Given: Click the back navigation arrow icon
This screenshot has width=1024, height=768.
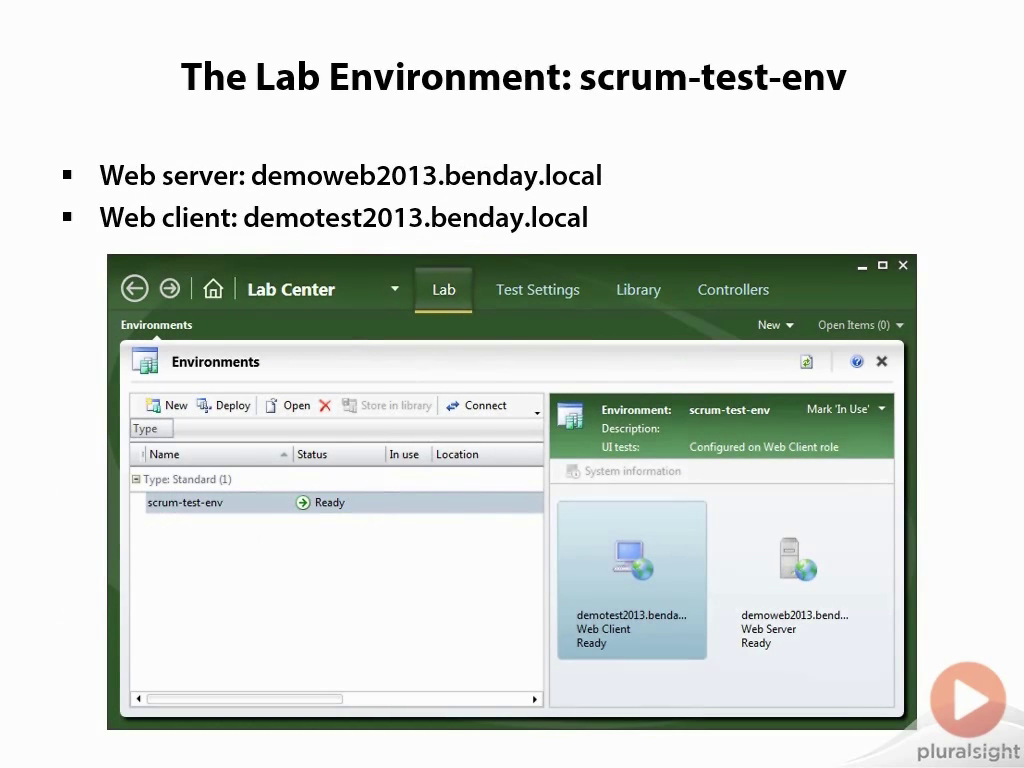Looking at the screenshot, I should tap(135, 289).
